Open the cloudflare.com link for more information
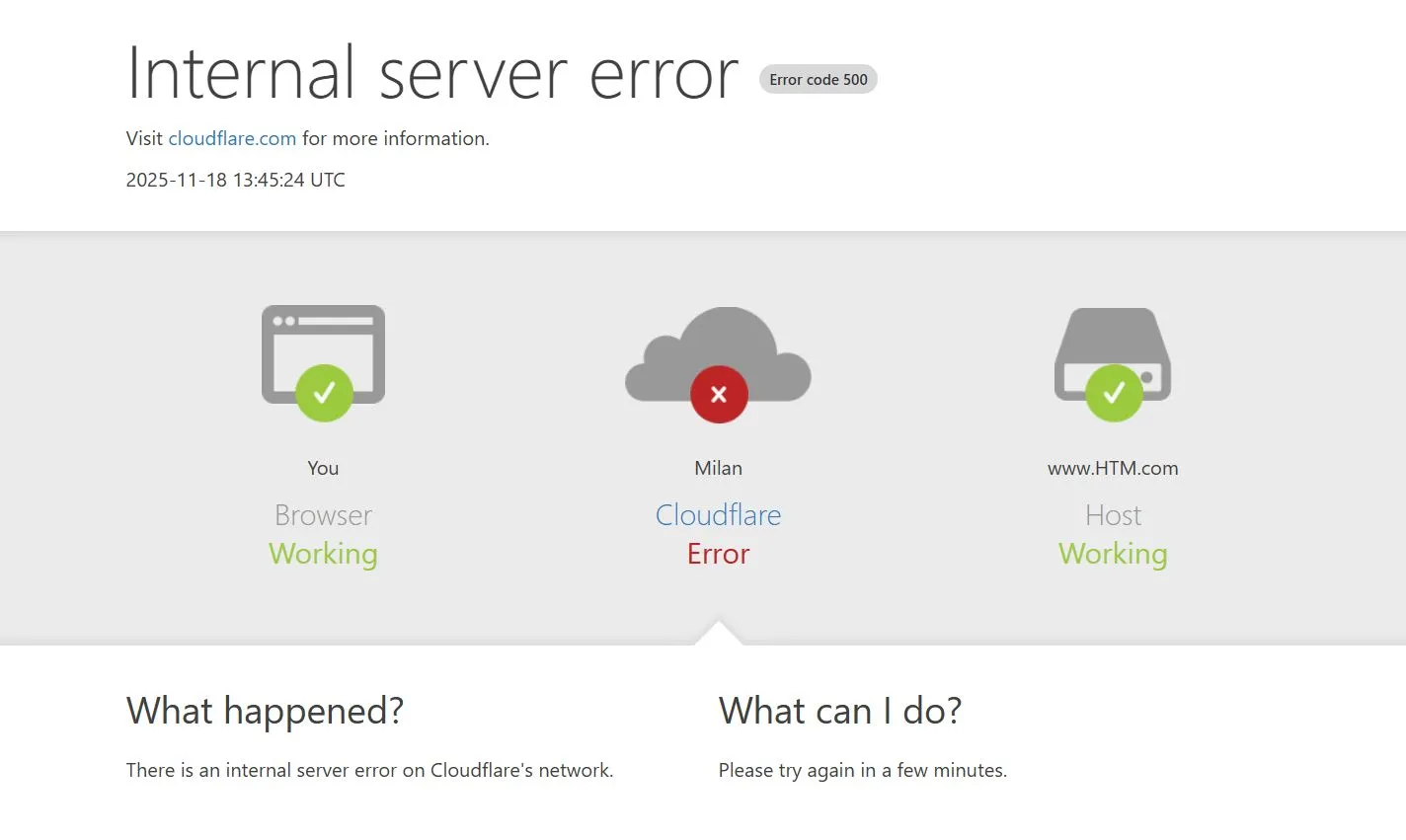The width and height of the screenshot is (1406, 840). click(x=232, y=138)
